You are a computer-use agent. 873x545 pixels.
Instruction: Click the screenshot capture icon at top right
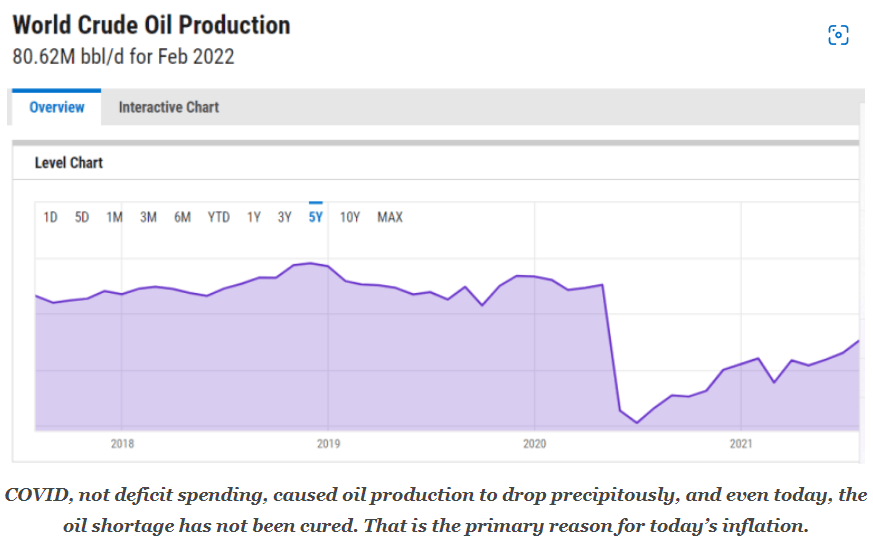[x=838, y=35]
